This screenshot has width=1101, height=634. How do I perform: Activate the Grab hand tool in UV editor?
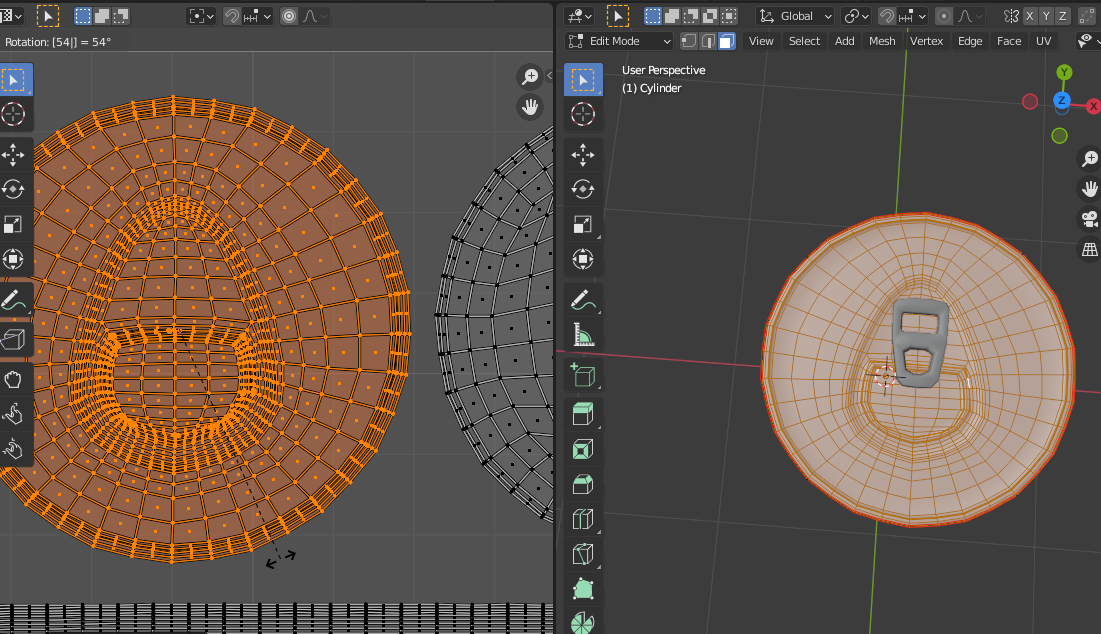click(13, 379)
